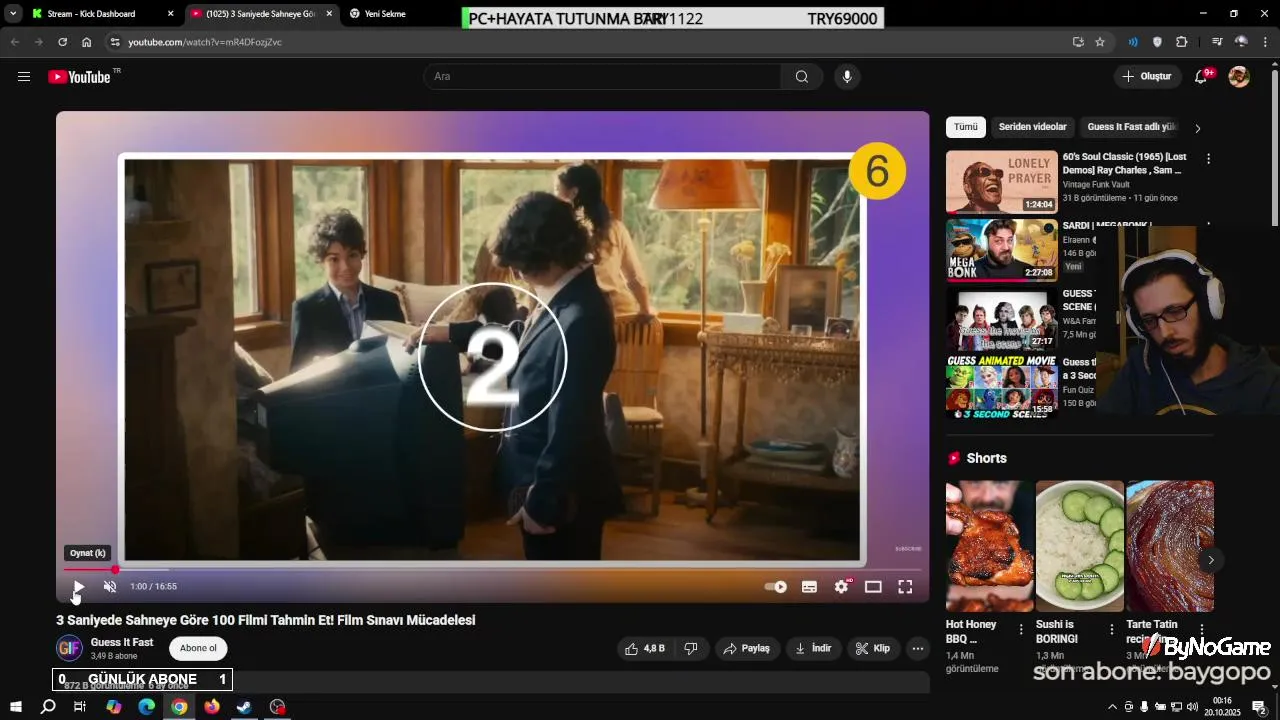Open more actions ellipsis under video
Screen dimensions: 1280x720
918,648
